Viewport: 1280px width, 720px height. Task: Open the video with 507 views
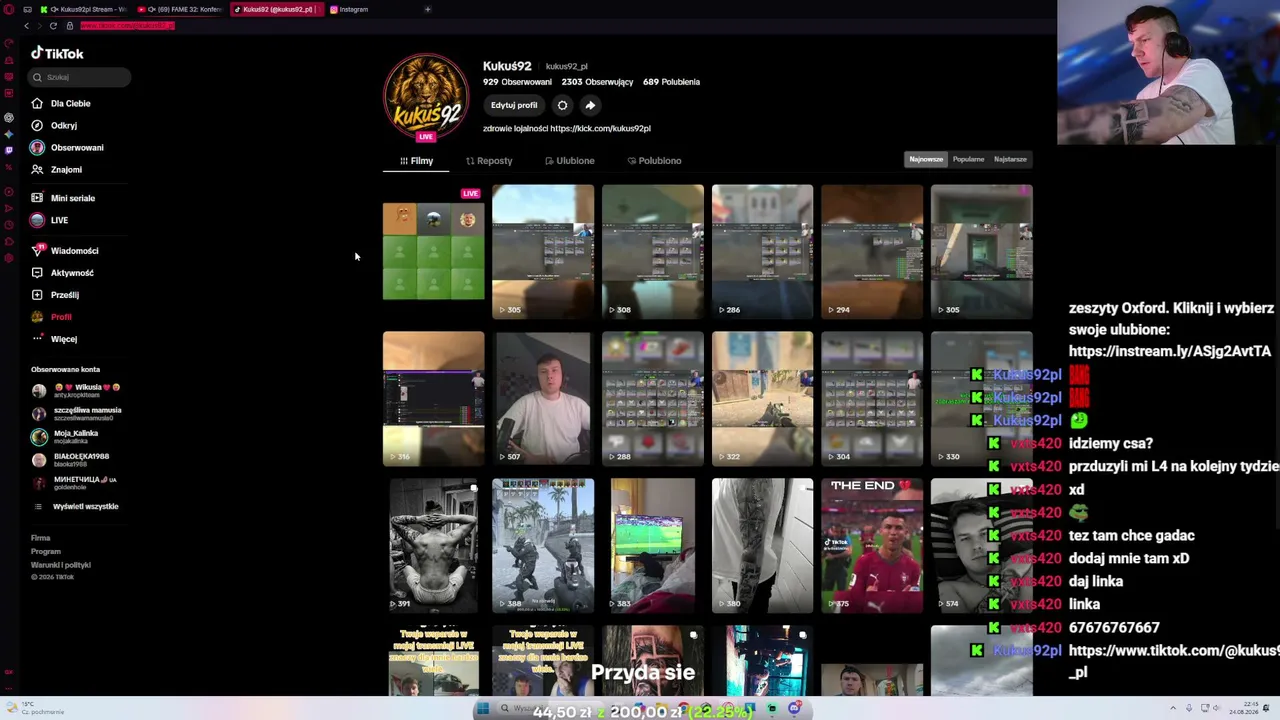[543, 398]
